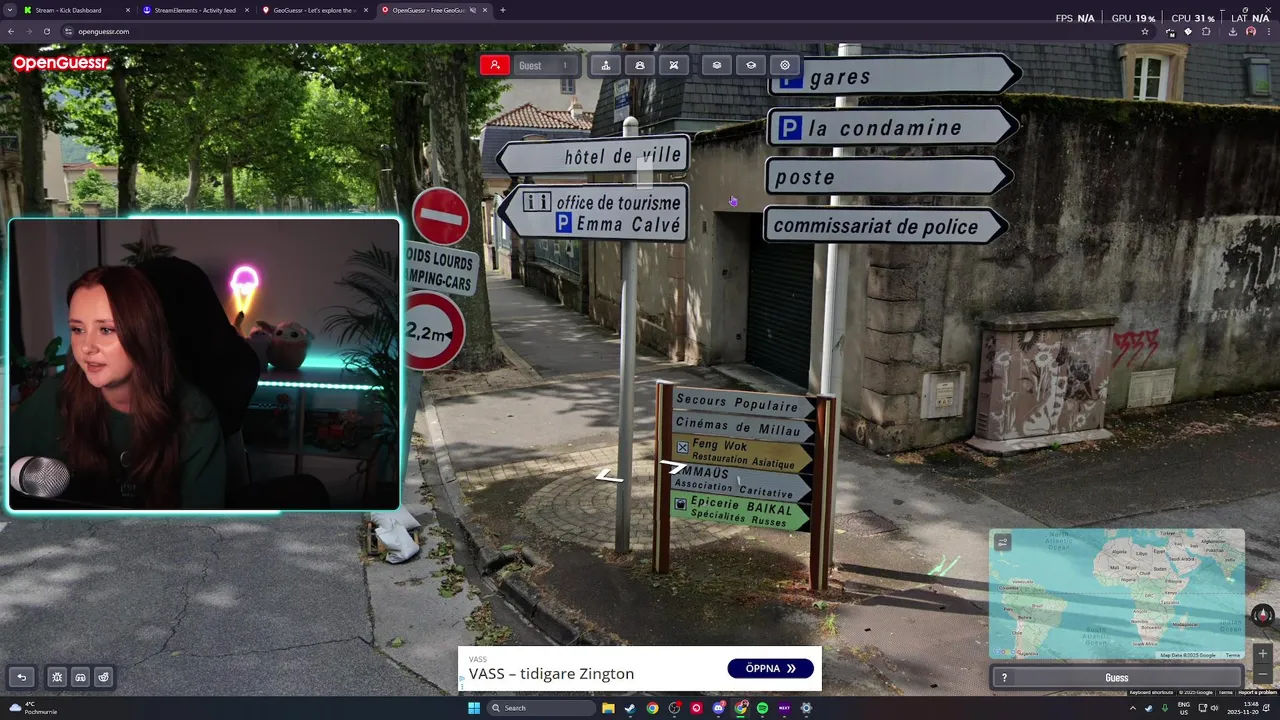Click the red add-player invite icon
The width and height of the screenshot is (1280, 720).
pyautogui.click(x=494, y=65)
